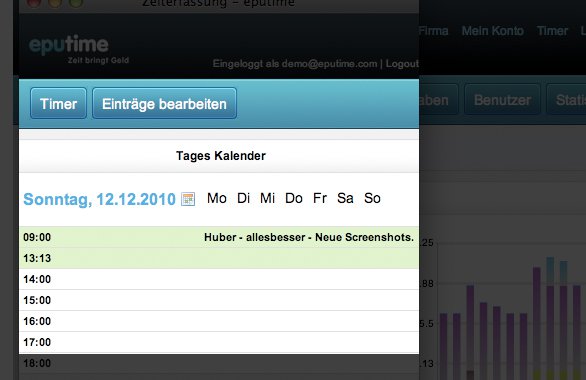Viewport: 586px width, 380px height.
Task: Go to So weekday
Action: tap(372, 198)
